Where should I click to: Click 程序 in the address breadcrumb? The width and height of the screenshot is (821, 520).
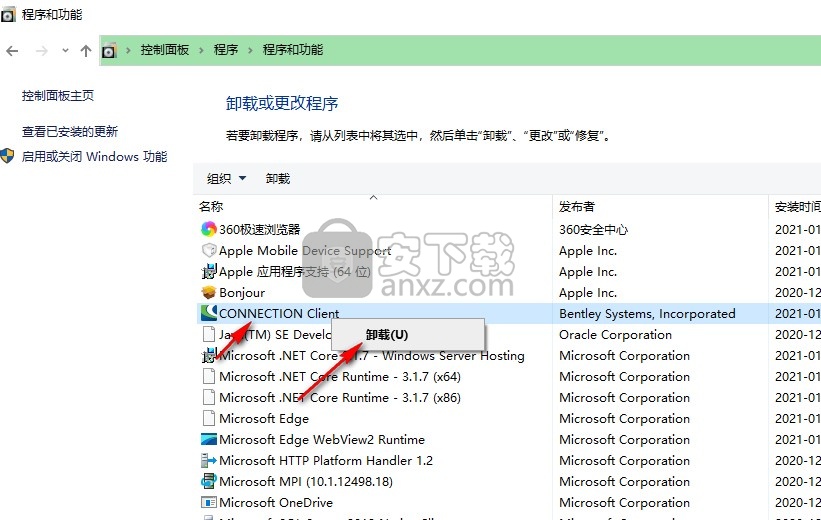click(226, 50)
